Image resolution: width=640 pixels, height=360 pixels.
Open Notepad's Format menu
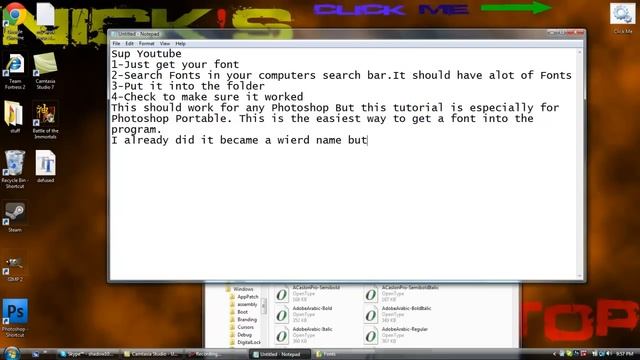click(x=147, y=44)
